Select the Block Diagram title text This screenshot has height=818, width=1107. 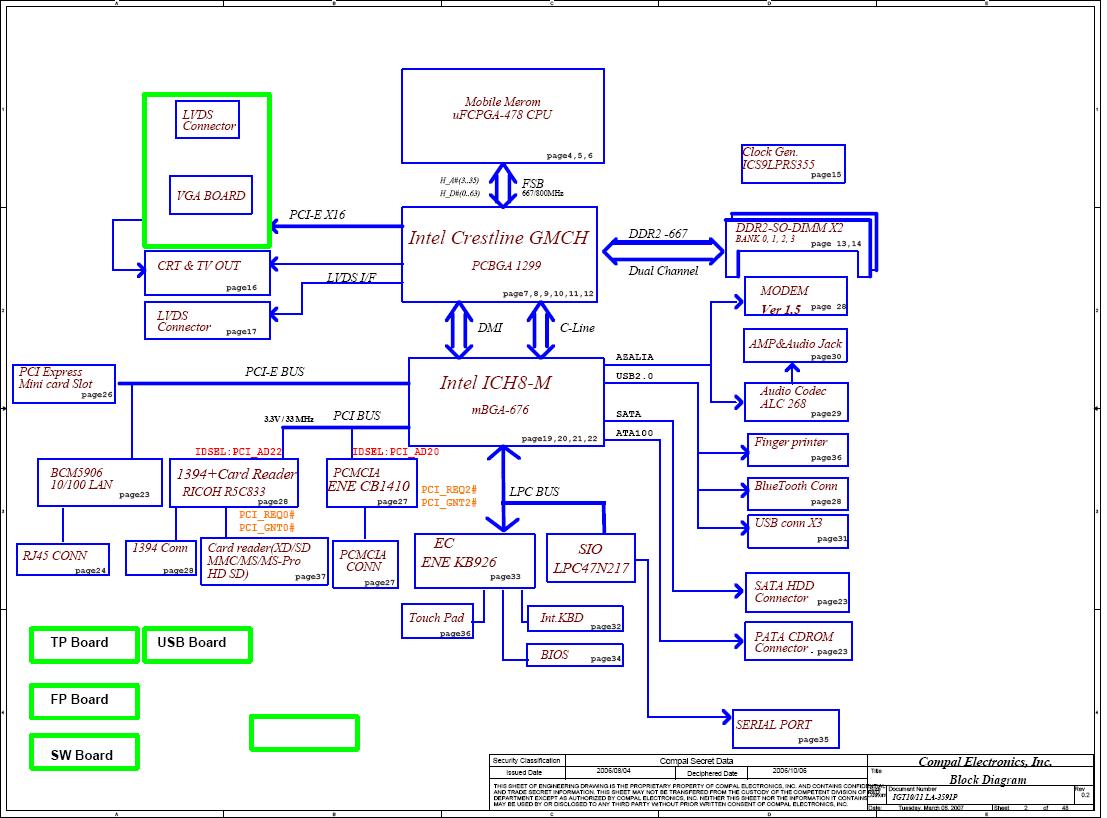coord(988,779)
